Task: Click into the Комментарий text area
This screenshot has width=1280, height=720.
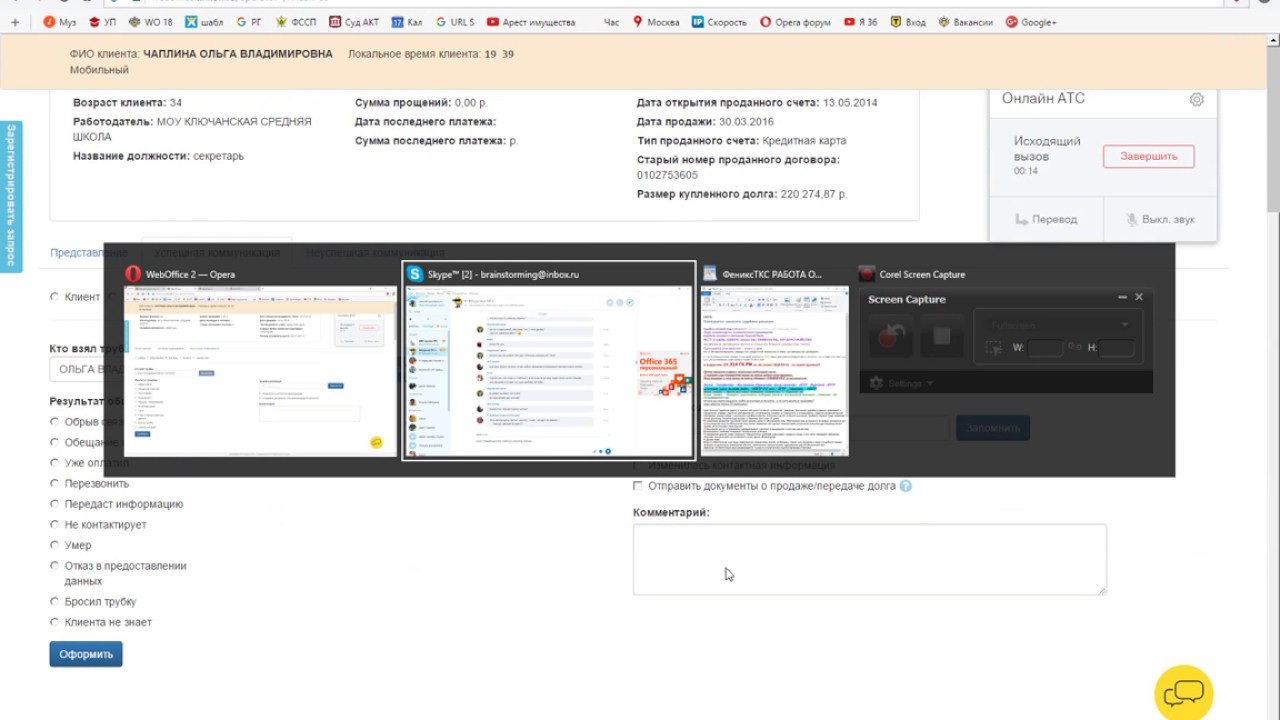Action: click(x=869, y=559)
